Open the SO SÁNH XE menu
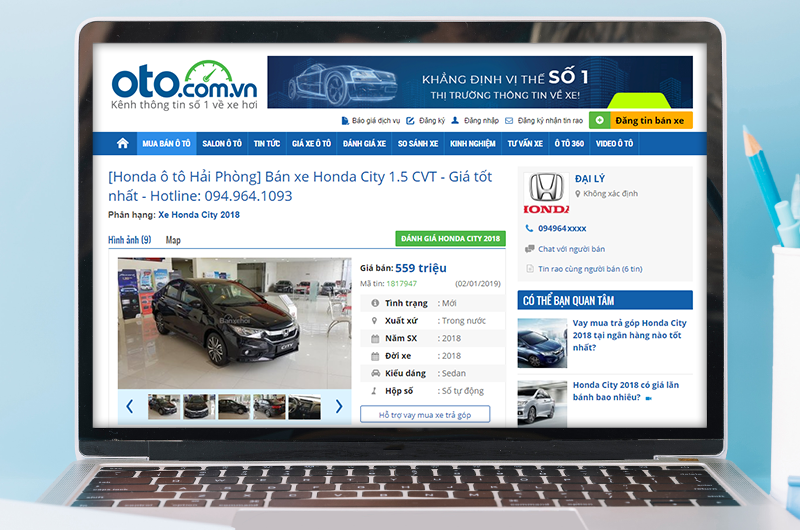 tap(418, 144)
